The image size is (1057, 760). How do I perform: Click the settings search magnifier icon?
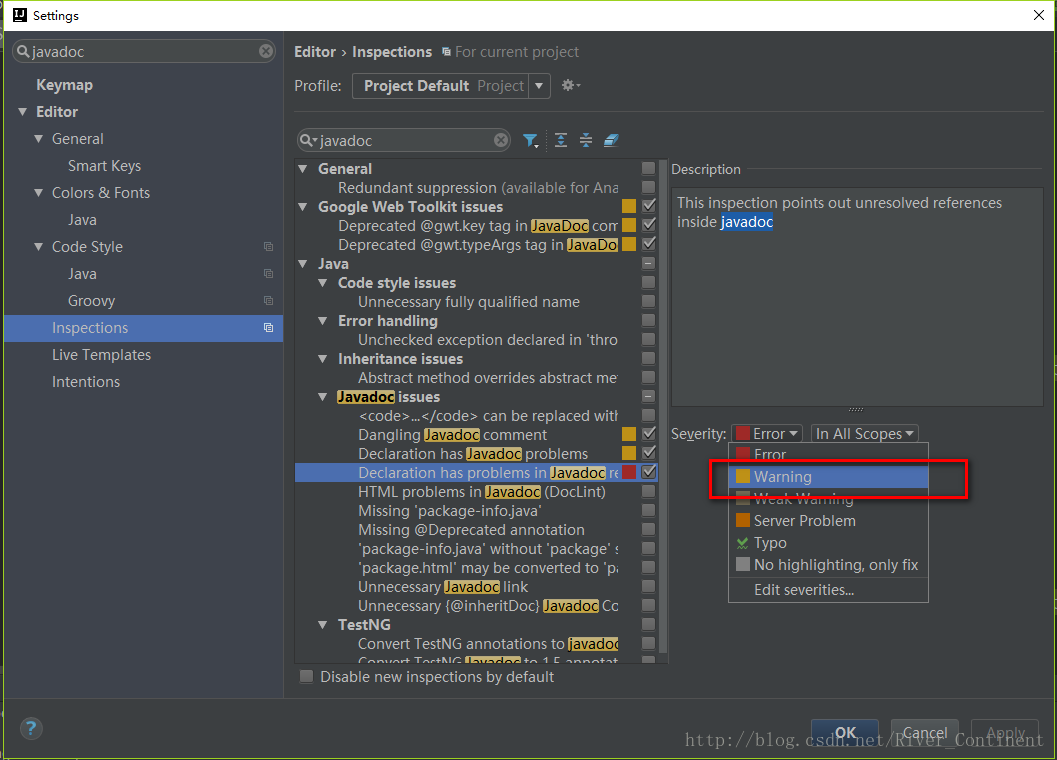tap(23, 51)
